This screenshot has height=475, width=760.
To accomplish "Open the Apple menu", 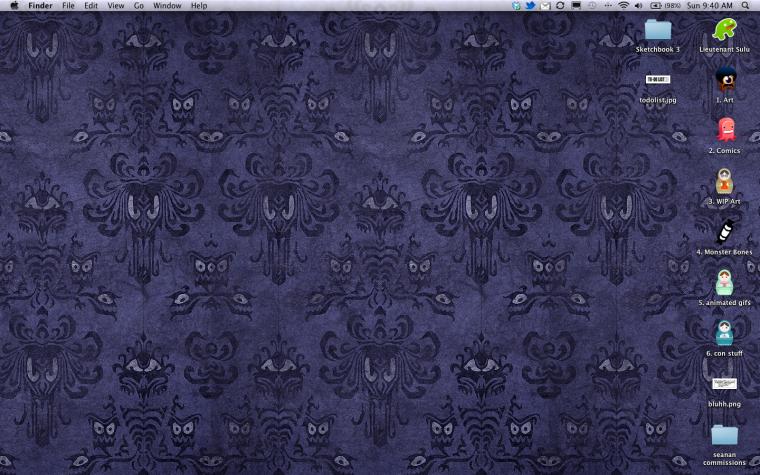I will pos(14,5).
